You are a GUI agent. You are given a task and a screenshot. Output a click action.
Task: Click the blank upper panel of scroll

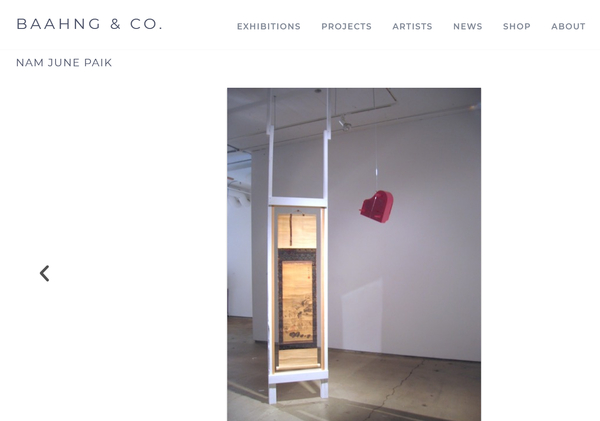297,231
